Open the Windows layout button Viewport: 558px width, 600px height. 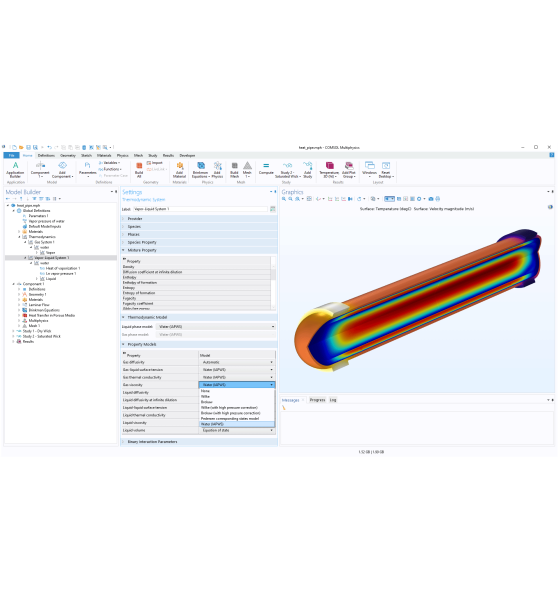coord(370,169)
